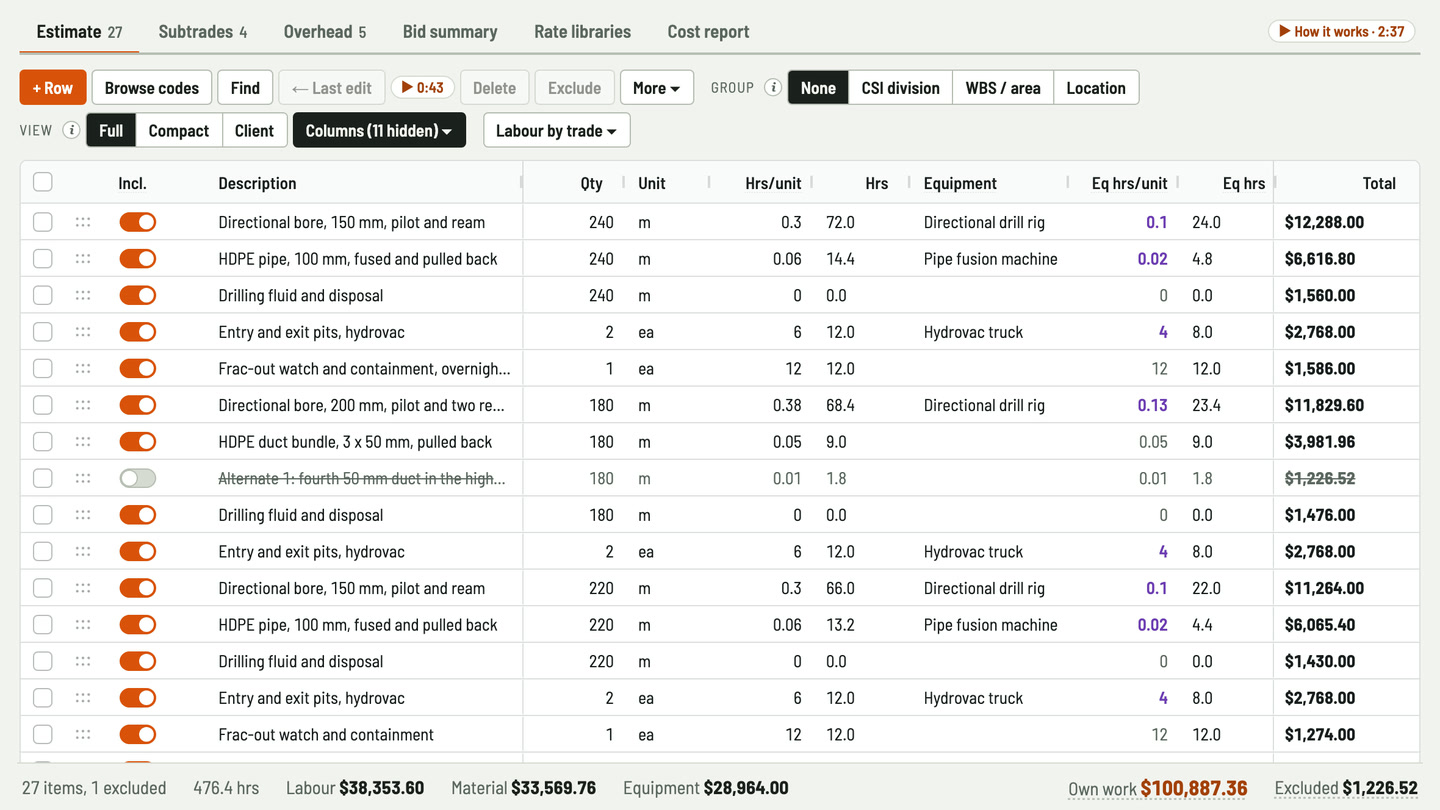The height and width of the screenshot is (810, 1440).
Task: Group by CSI division
Action: (900, 88)
